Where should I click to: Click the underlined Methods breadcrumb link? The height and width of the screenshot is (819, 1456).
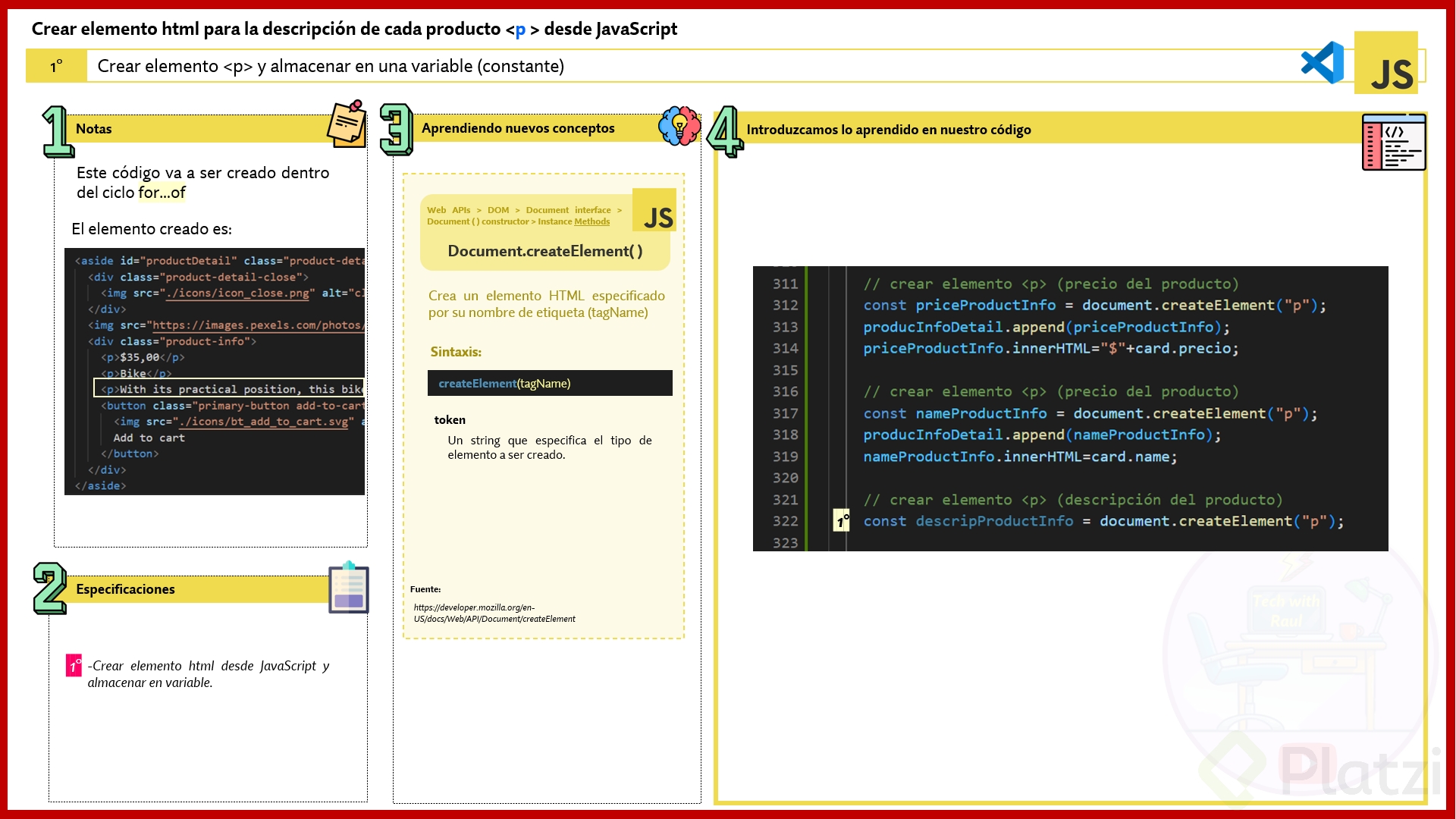point(591,221)
